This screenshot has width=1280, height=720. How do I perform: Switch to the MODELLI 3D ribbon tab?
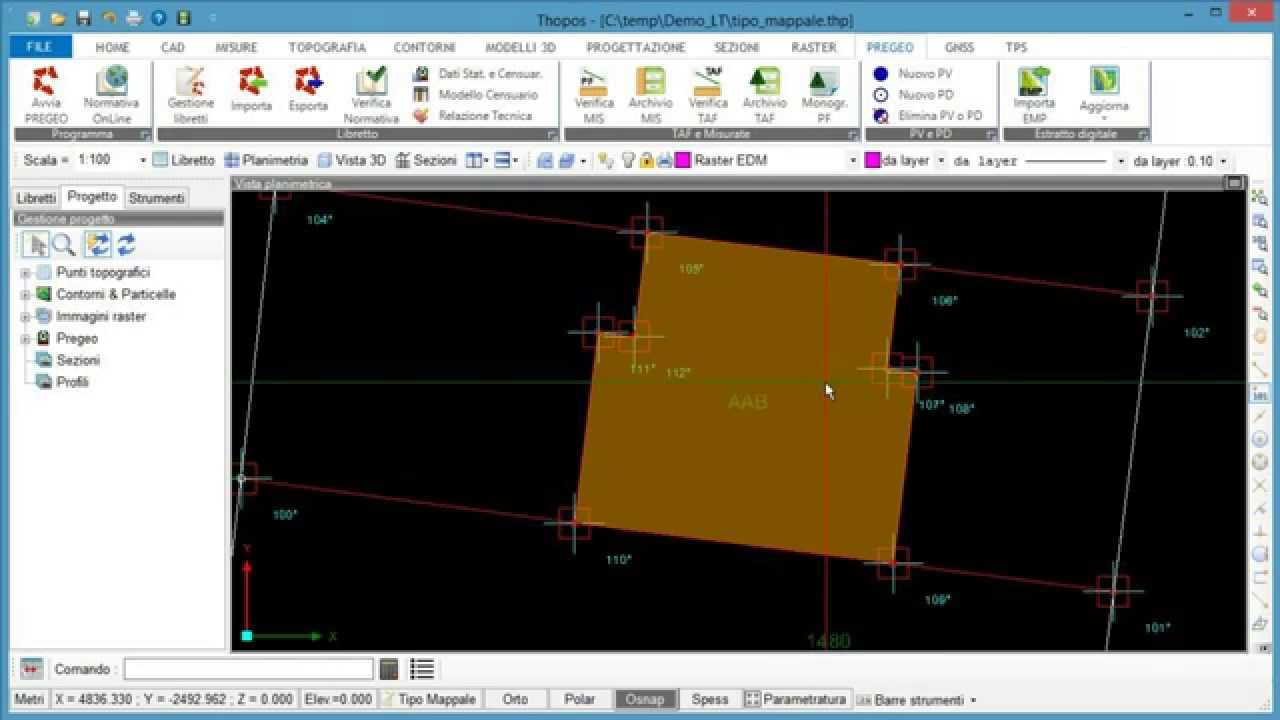(520, 47)
